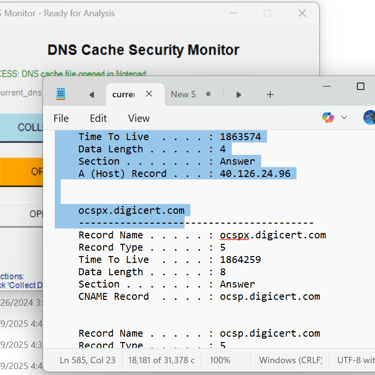The width and height of the screenshot is (375, 375).
Task: Click the Time To Live value 1863574
Action: (x=240, y=137)
